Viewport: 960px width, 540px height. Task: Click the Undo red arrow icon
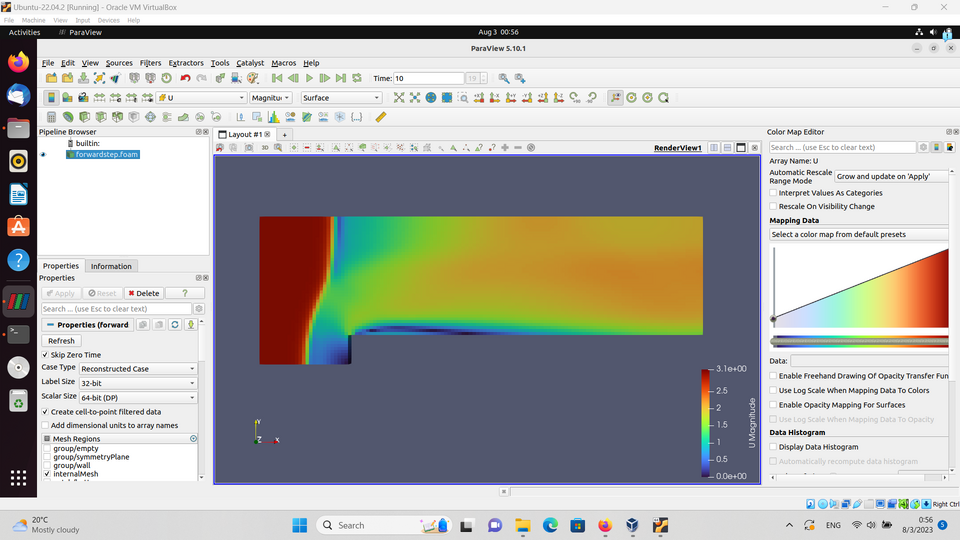coord(185,78)
